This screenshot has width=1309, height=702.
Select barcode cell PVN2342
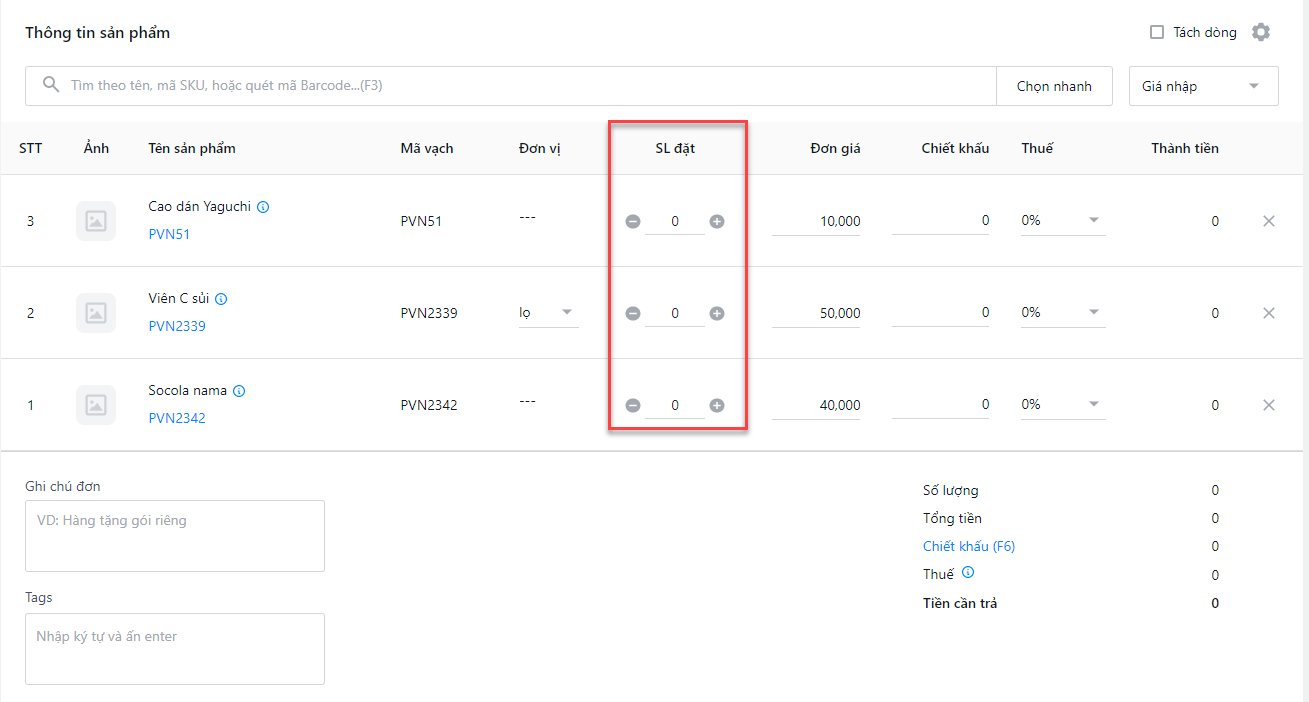(429, 405)
